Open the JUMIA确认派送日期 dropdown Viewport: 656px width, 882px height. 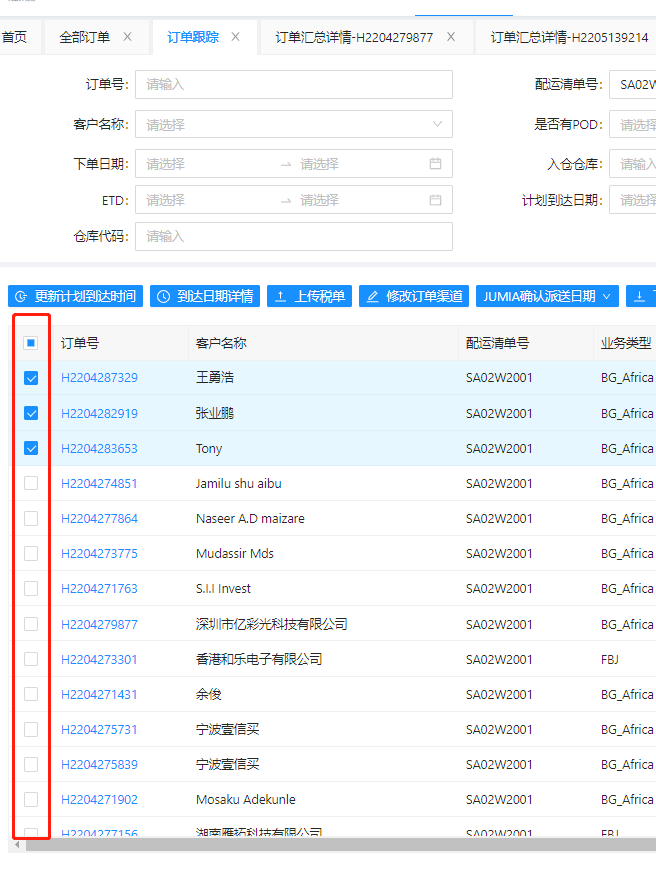click(x=547, y=297)
